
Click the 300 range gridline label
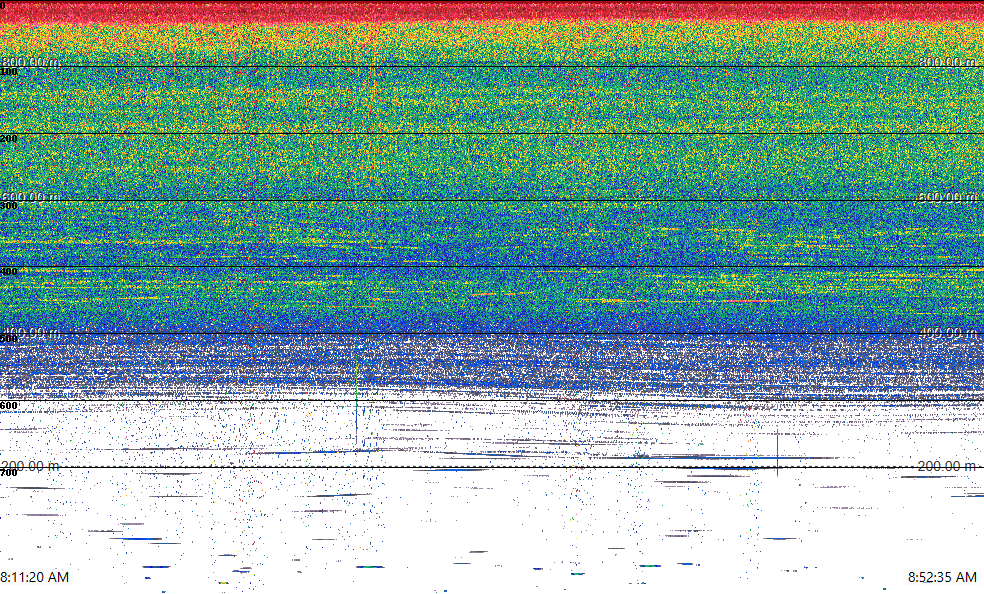[9, 206]
